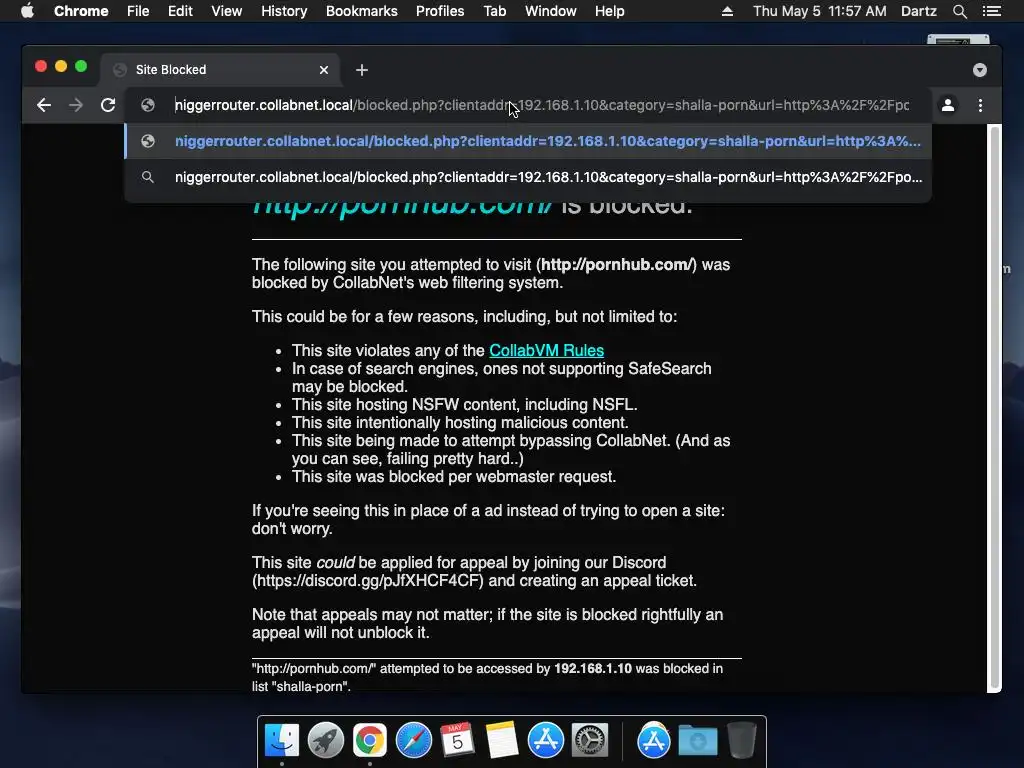The width and height of the screenshot is (1024, 768).
Task: Click the date and time in menu bar
Action: point(820,11)
